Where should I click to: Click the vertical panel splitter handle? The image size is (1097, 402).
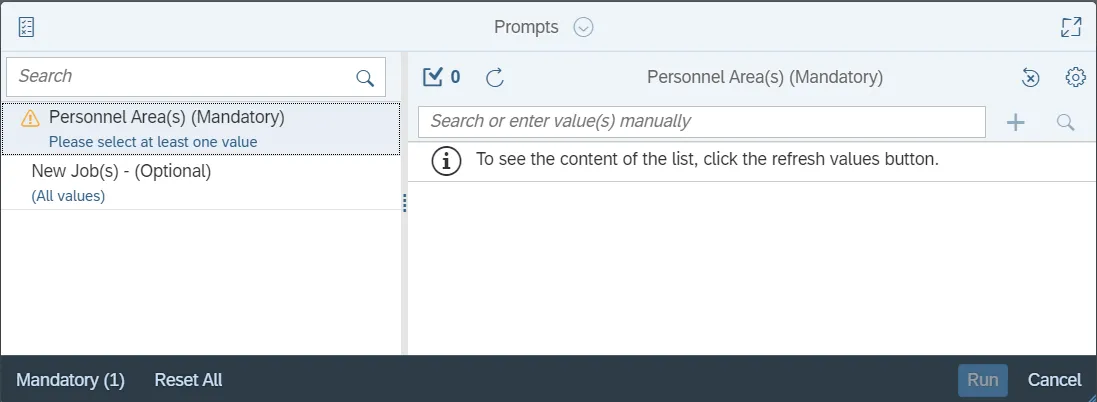(404, 203)
